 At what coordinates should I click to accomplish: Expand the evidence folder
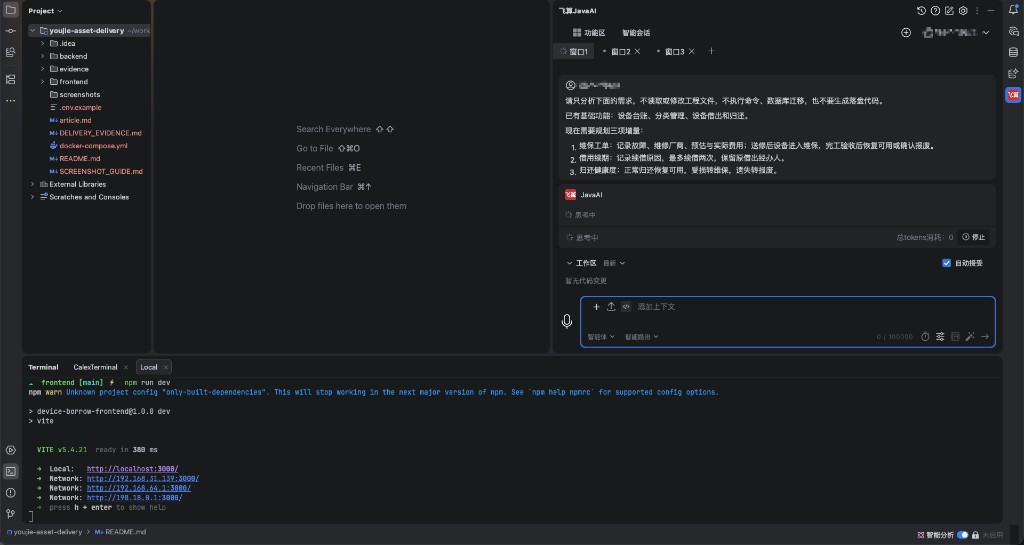(x=42, y=69)
